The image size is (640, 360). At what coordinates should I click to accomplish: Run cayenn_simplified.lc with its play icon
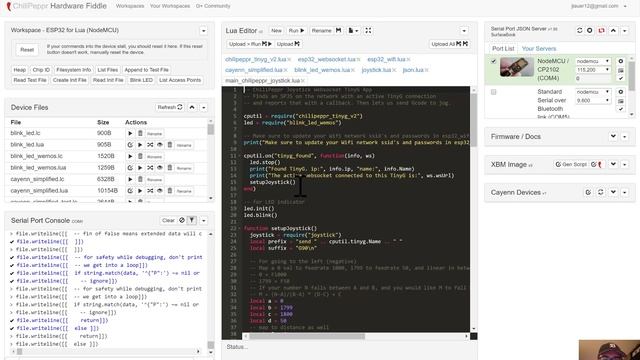[130, 179]
